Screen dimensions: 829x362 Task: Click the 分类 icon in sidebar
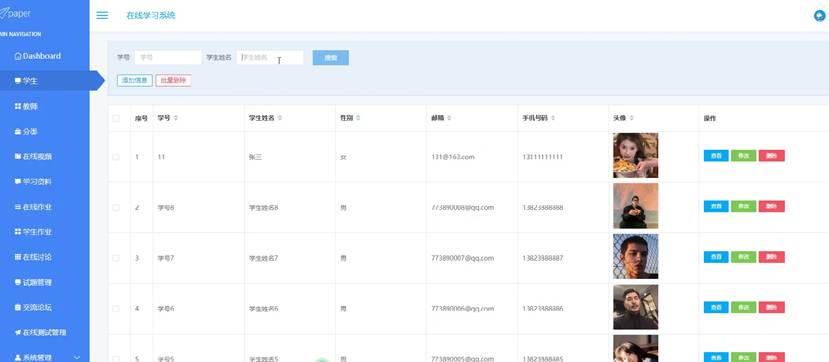click(18, 132)
